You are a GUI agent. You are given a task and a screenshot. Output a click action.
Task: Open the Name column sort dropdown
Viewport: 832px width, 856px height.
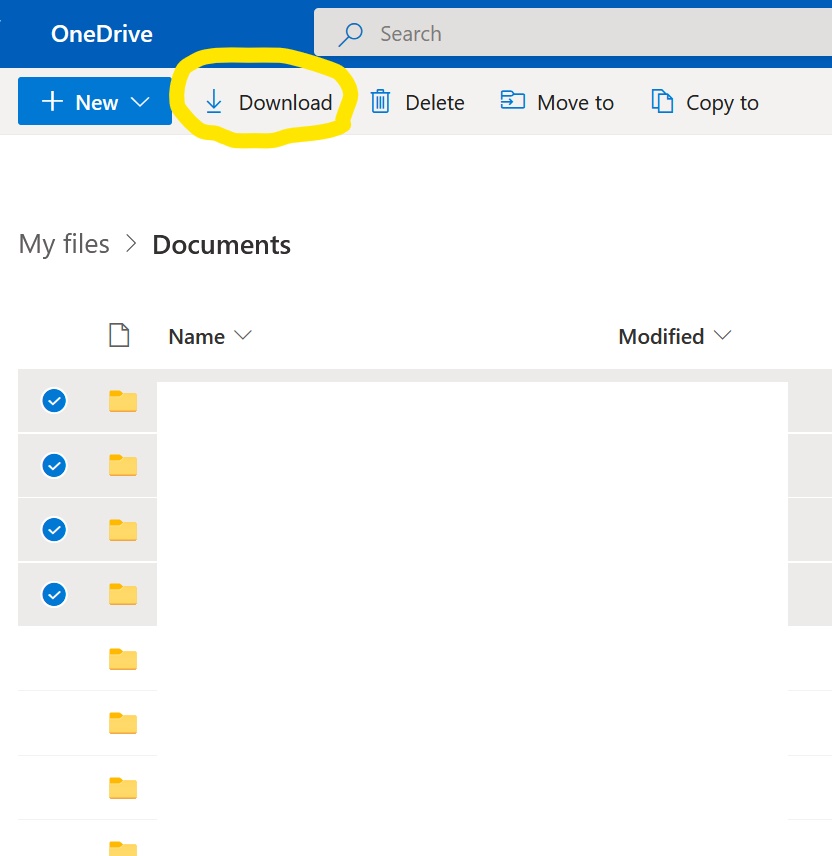[241, 336]
